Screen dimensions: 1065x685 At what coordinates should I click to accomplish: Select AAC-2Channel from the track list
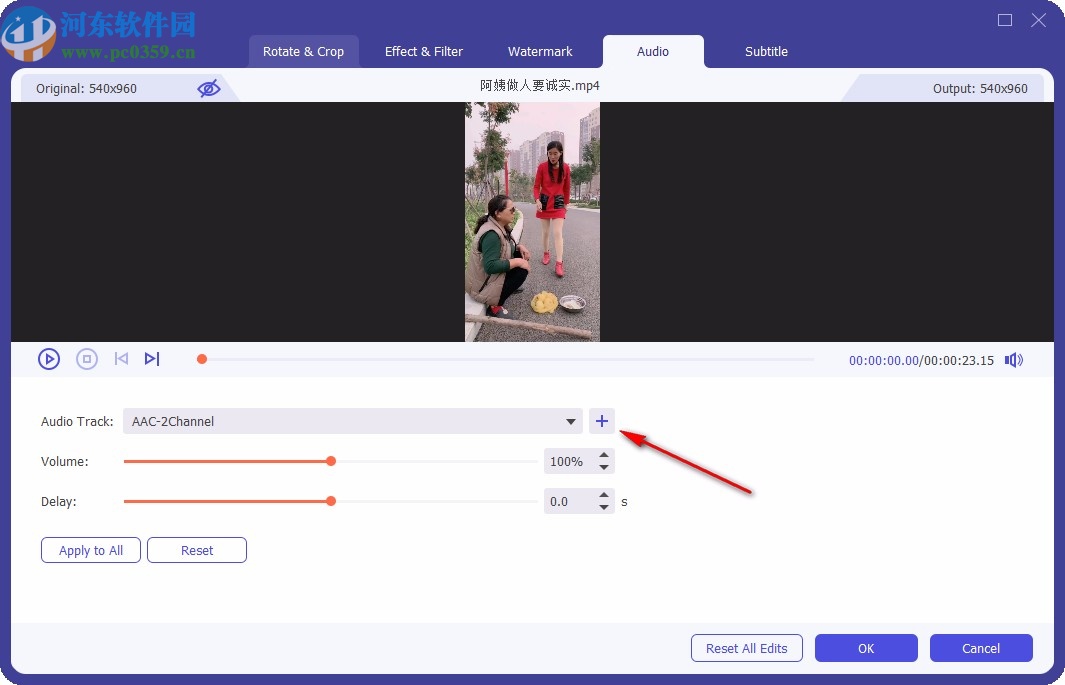pos(171,421)
